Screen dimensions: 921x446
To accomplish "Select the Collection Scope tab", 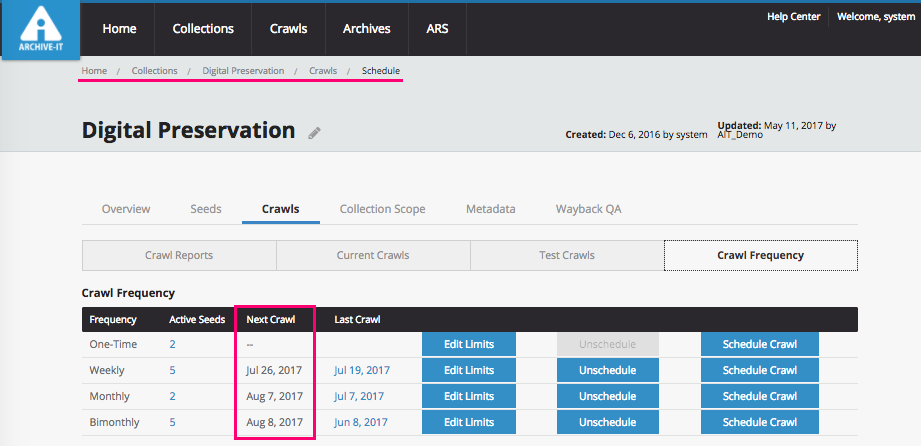I will (x=382, y=209).
